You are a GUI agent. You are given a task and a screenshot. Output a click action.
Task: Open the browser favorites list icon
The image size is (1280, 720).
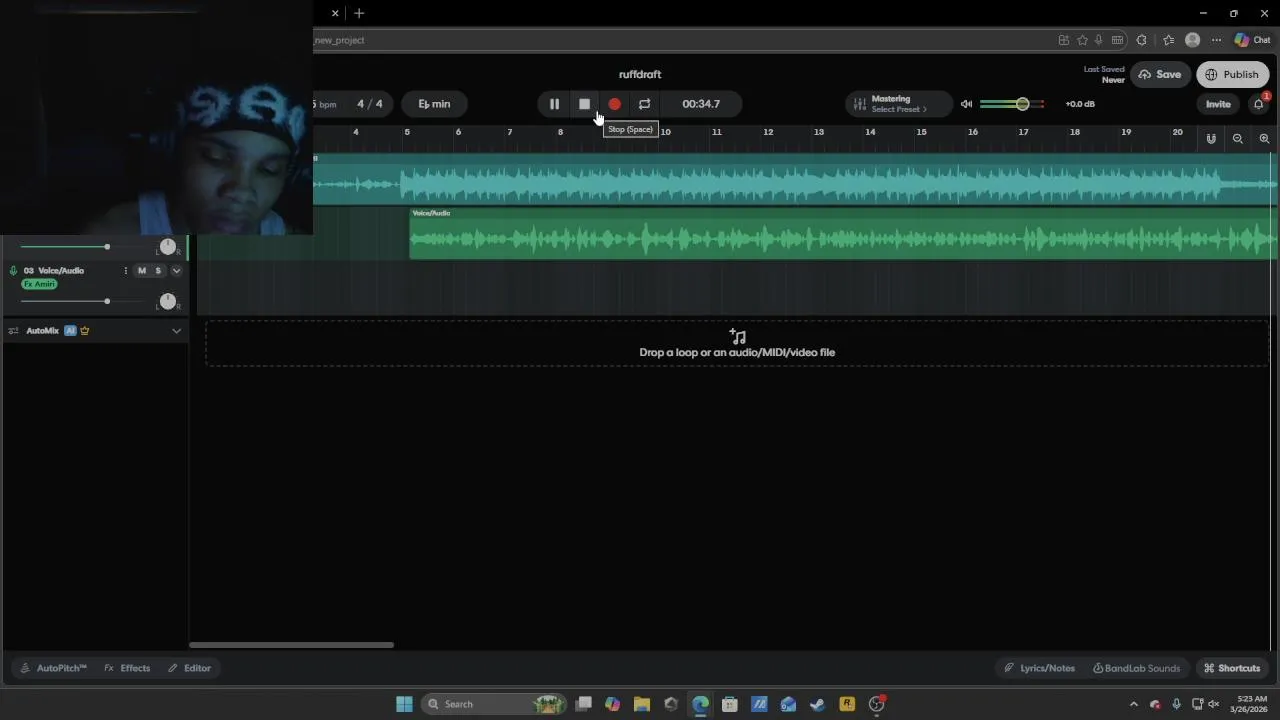point(1168,40)
